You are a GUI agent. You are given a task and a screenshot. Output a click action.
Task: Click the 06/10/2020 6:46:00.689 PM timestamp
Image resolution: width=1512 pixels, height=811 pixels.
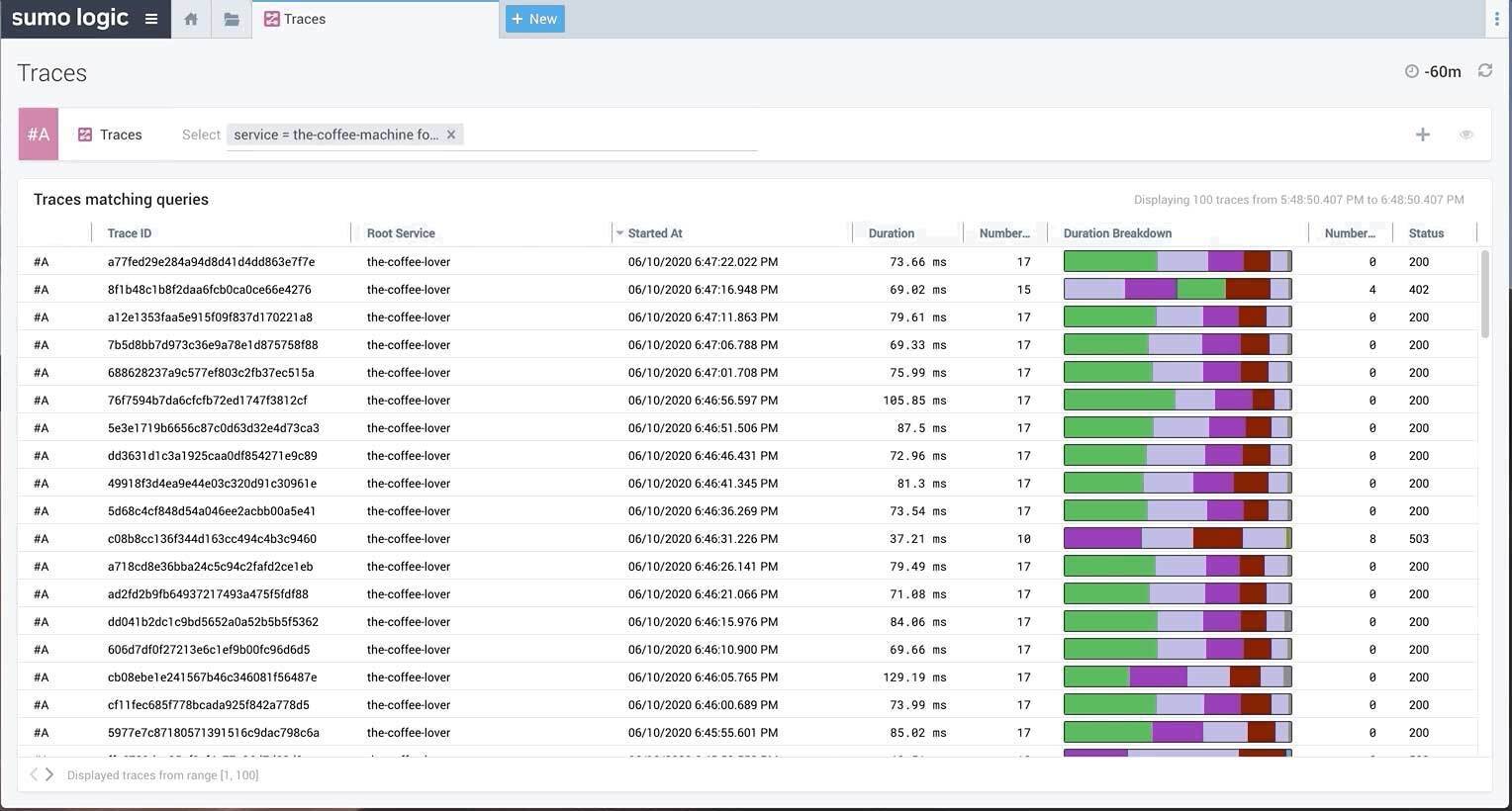pos(703,705)
